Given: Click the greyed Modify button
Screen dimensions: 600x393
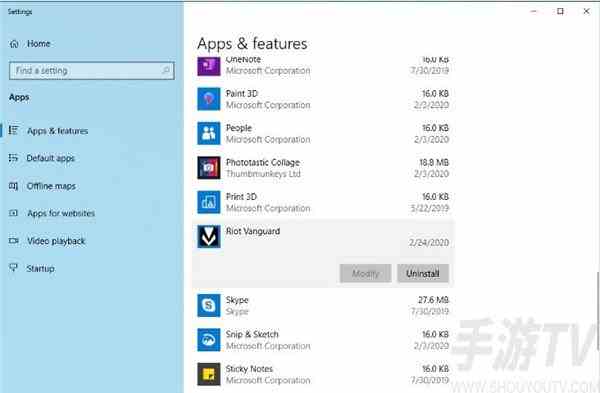Looking at the screenshot, I should [365, 273].
